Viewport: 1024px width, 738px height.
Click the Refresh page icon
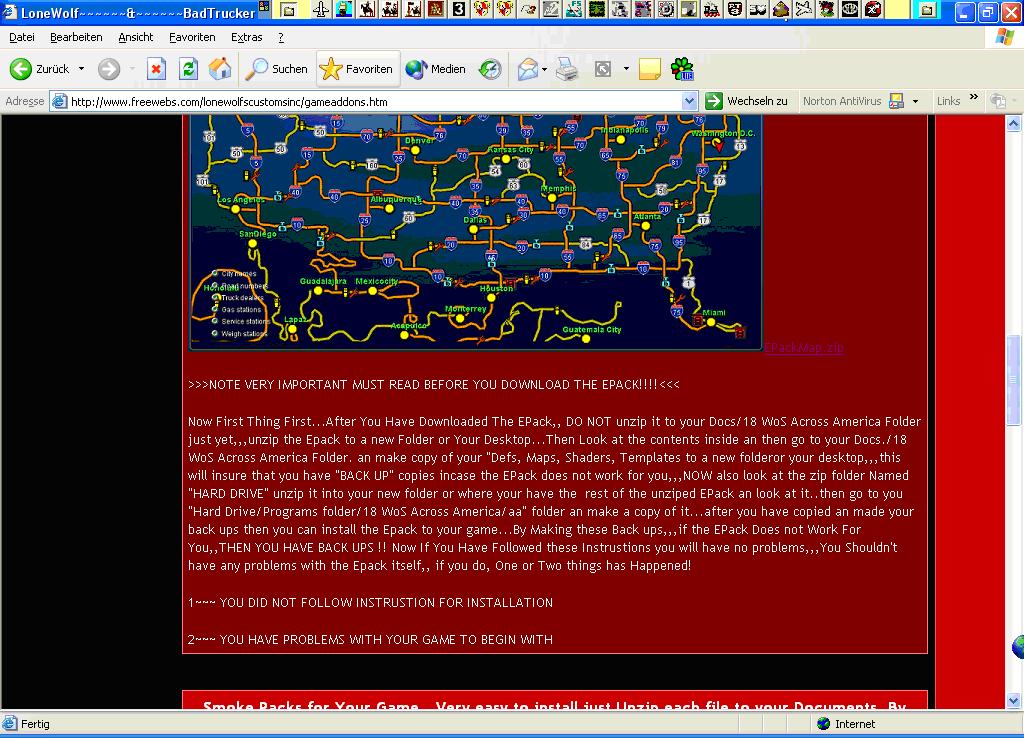188,69
